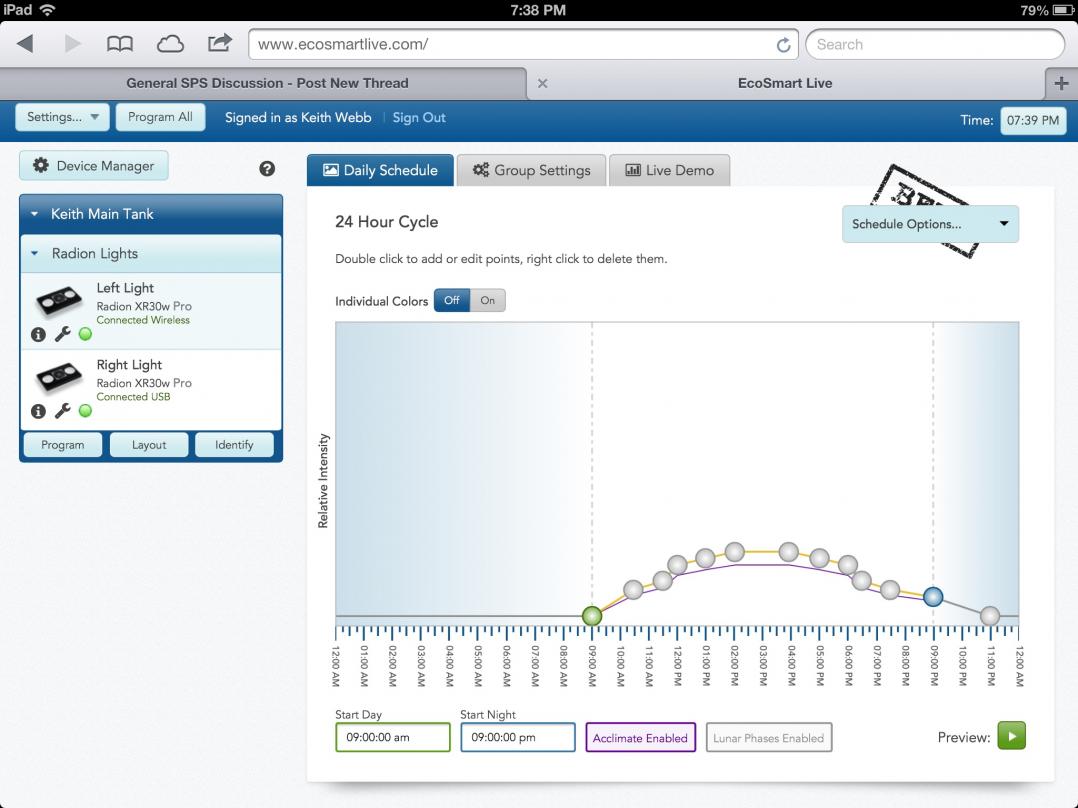Click Right Light wrench settings icon
Viewport: 1078px width, 808px height.
tap(63, 411)
